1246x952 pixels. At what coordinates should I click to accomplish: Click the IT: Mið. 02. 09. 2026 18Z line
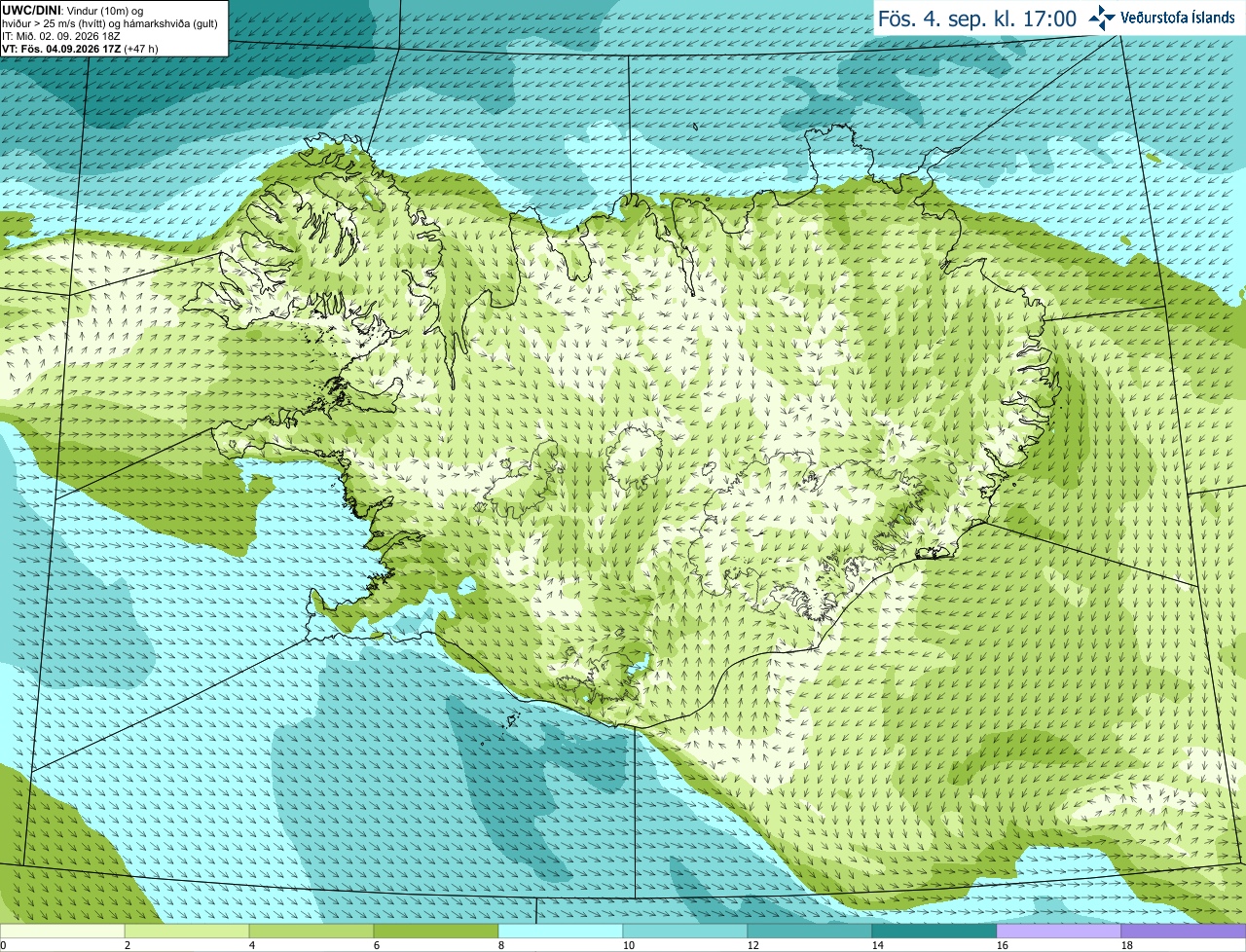[61, 36]
